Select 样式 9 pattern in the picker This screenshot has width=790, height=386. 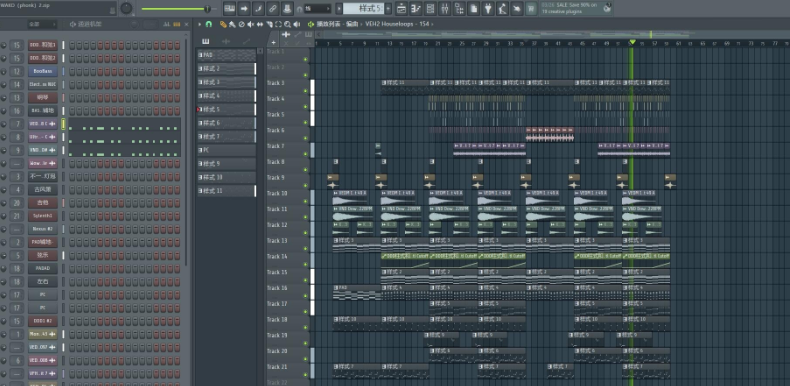point(226,164)
